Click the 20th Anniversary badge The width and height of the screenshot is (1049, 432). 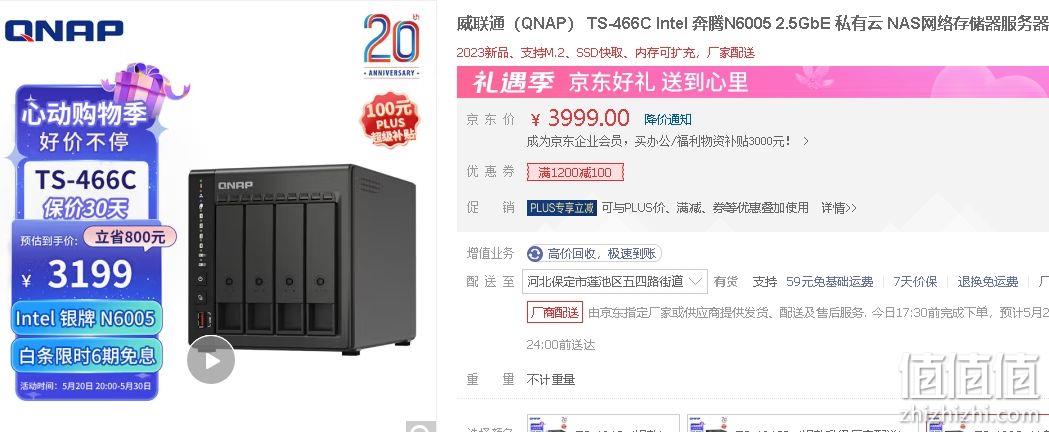click(x=392, y=45)
